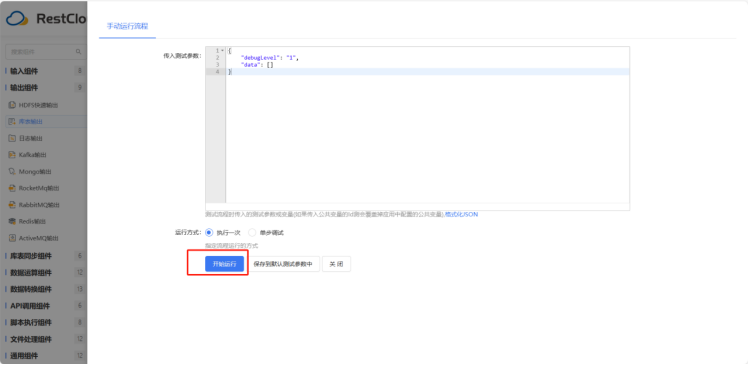Click the Mongo输出 component icon

(12, 171)
